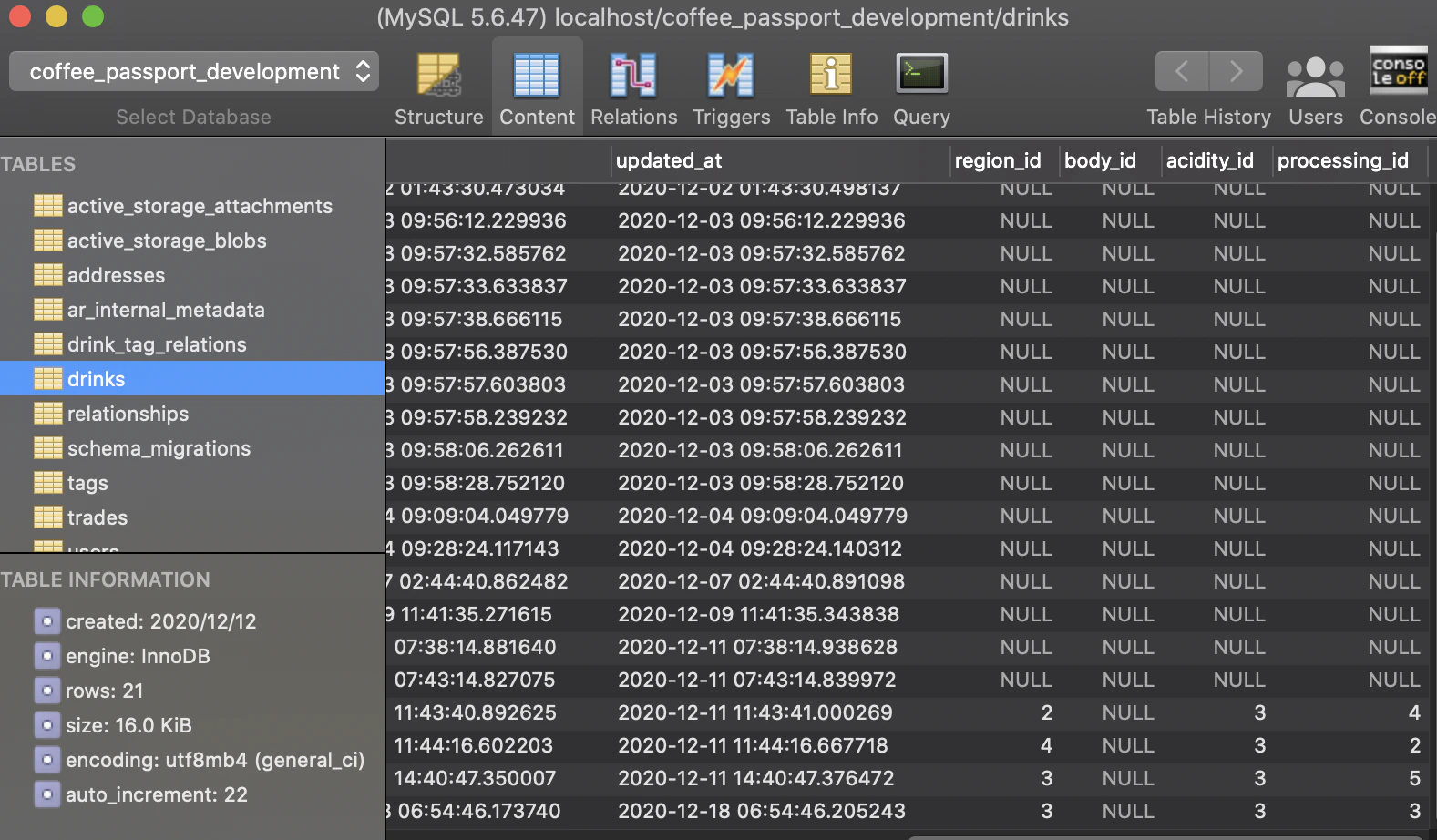Image resolution: width=1437 pixels, height=840 pixels.
Task: Open the coffee_passport_development database dropdown
Action: [x=194, y=71]
